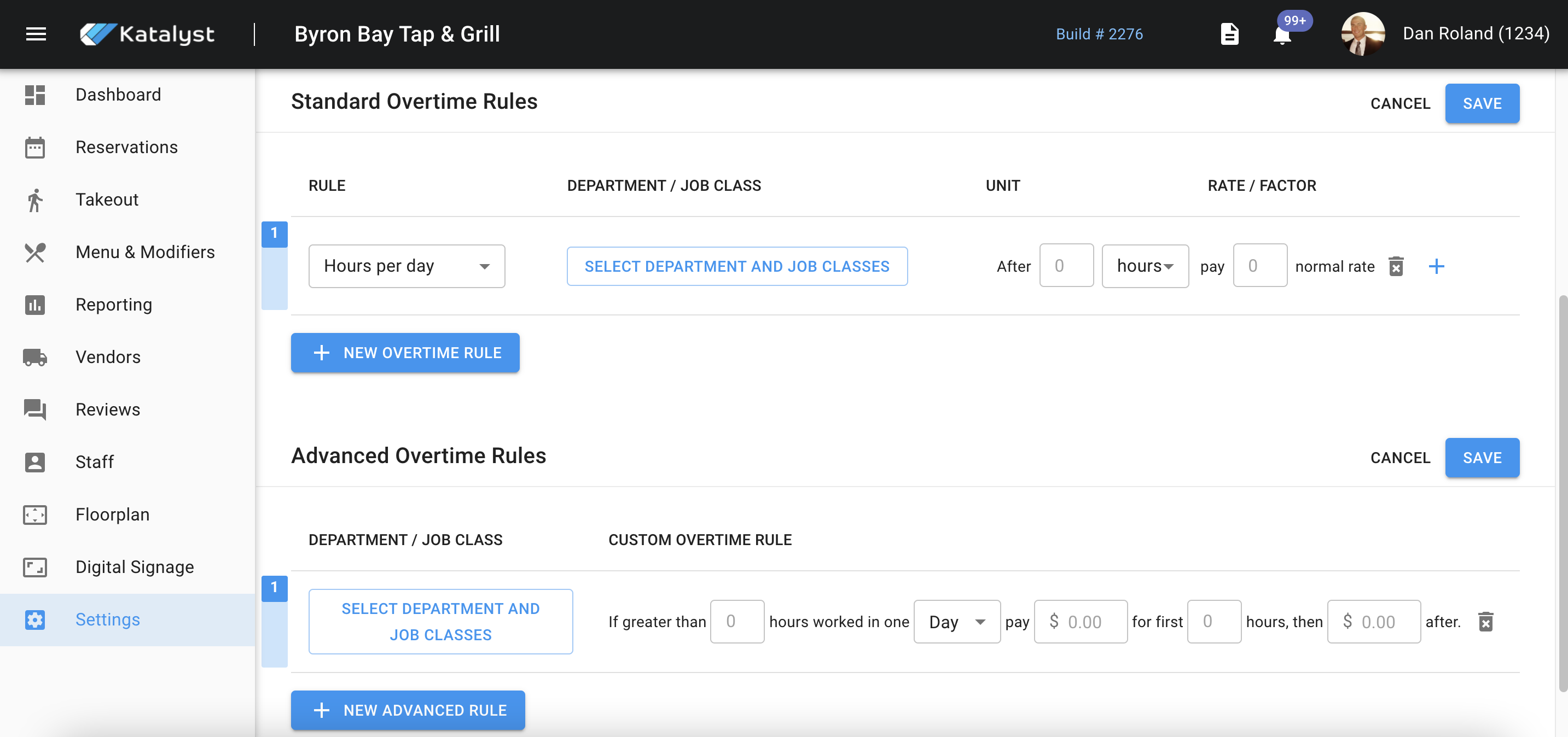Image resolution: width=1568 pixels, height=737 pixels.
Task: Open the hamburger navigation menu
Action: [36, 34]
